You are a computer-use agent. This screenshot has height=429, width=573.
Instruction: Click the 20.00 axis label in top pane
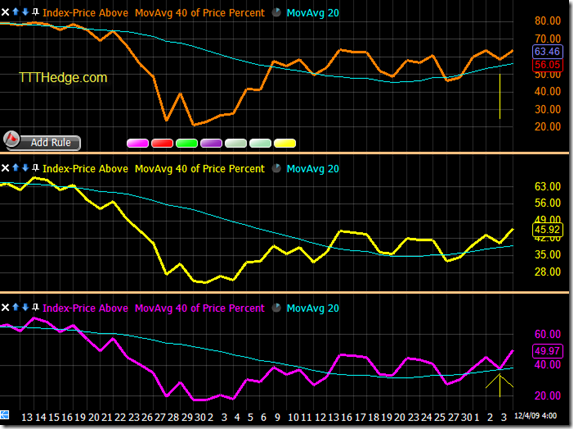point(547,127)
